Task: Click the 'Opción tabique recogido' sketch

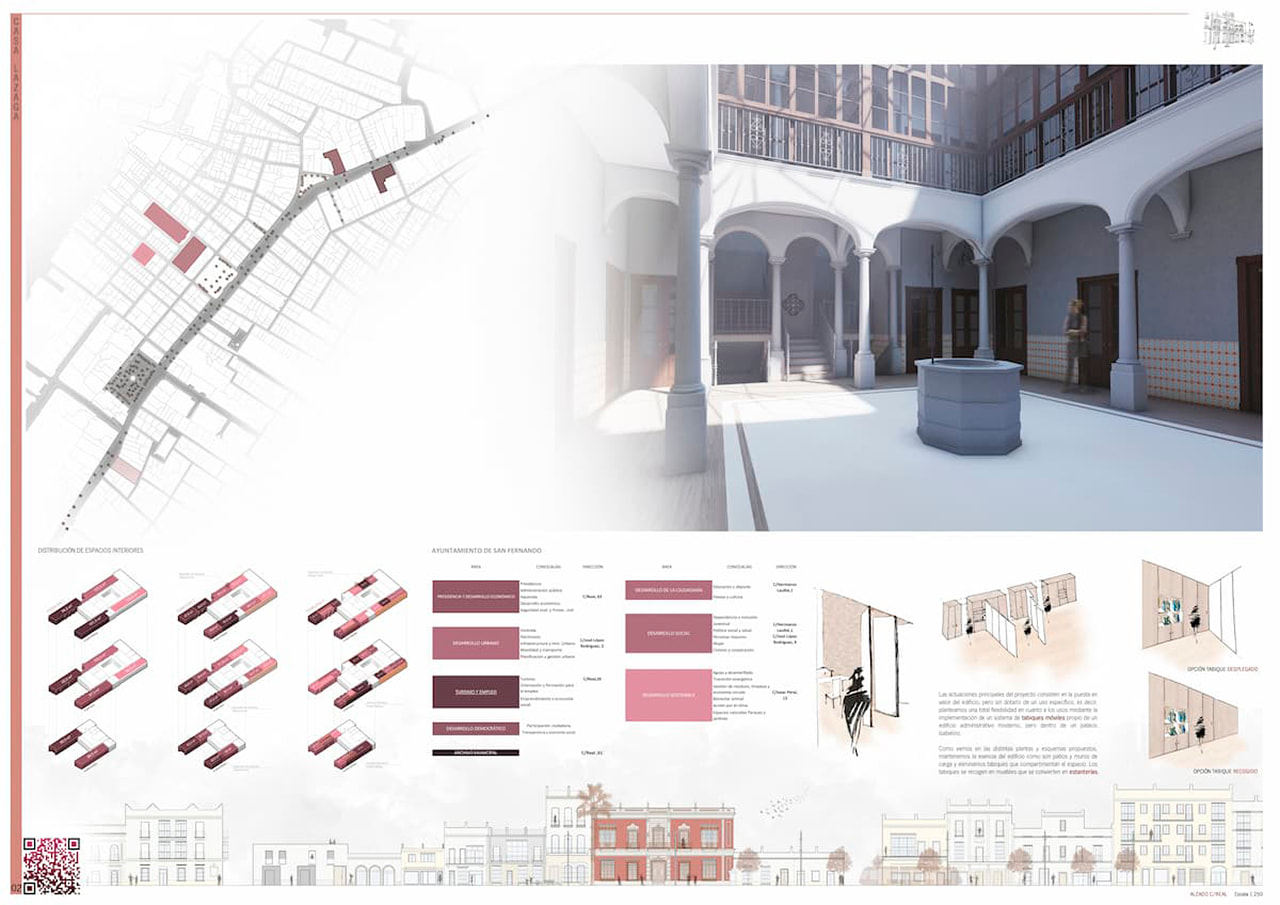Action: (1190, 716)
